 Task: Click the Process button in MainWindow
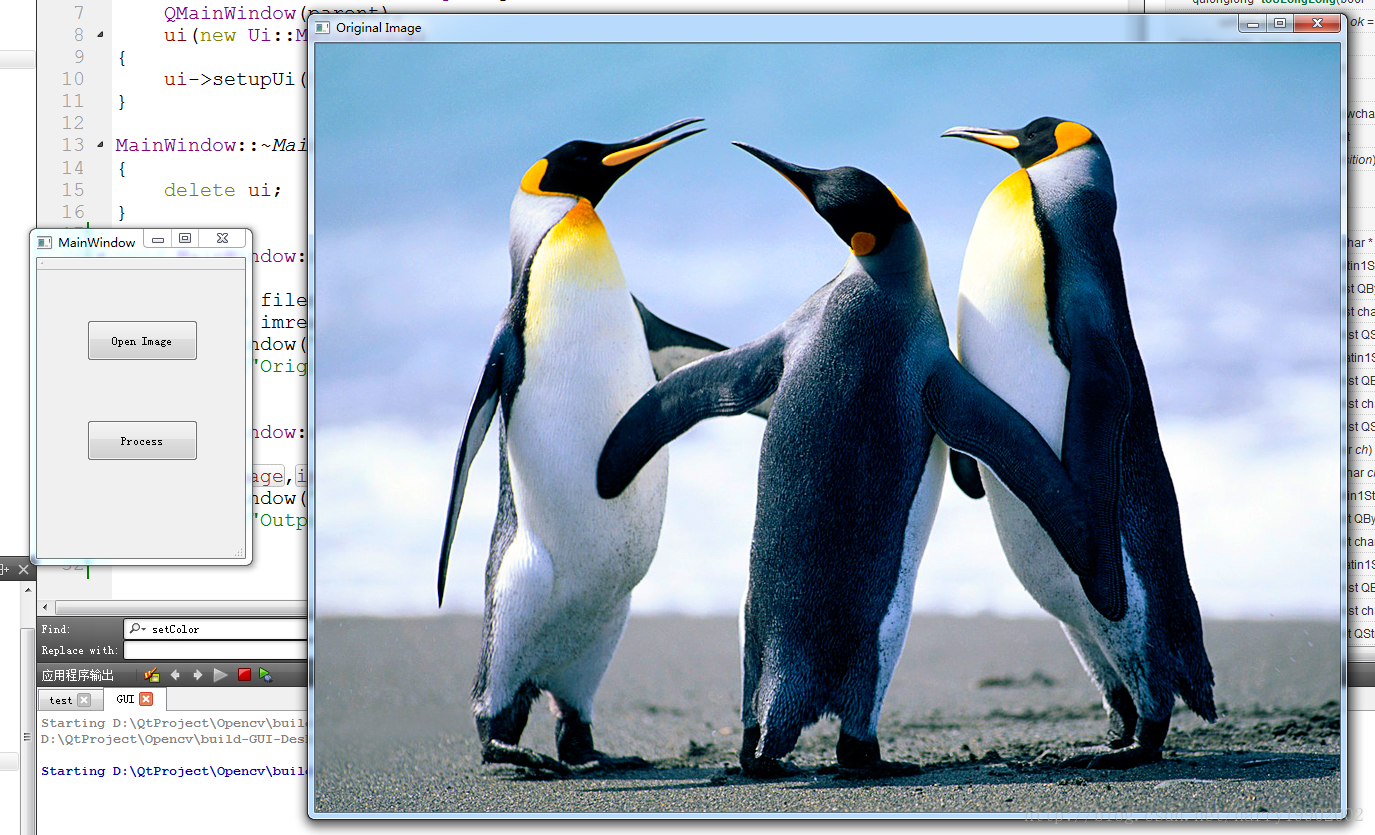142,441
